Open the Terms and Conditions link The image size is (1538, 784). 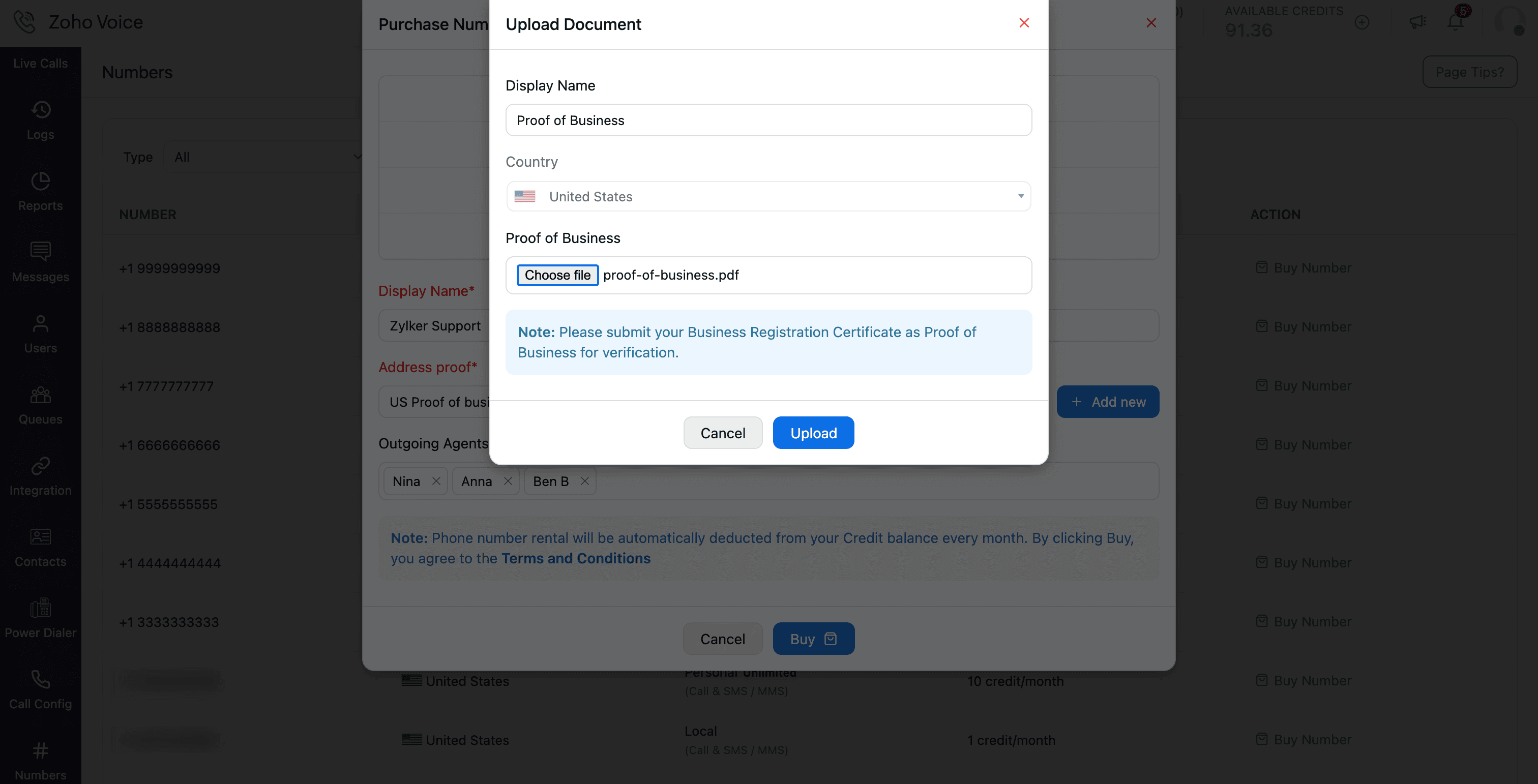[x=576, y=558]
